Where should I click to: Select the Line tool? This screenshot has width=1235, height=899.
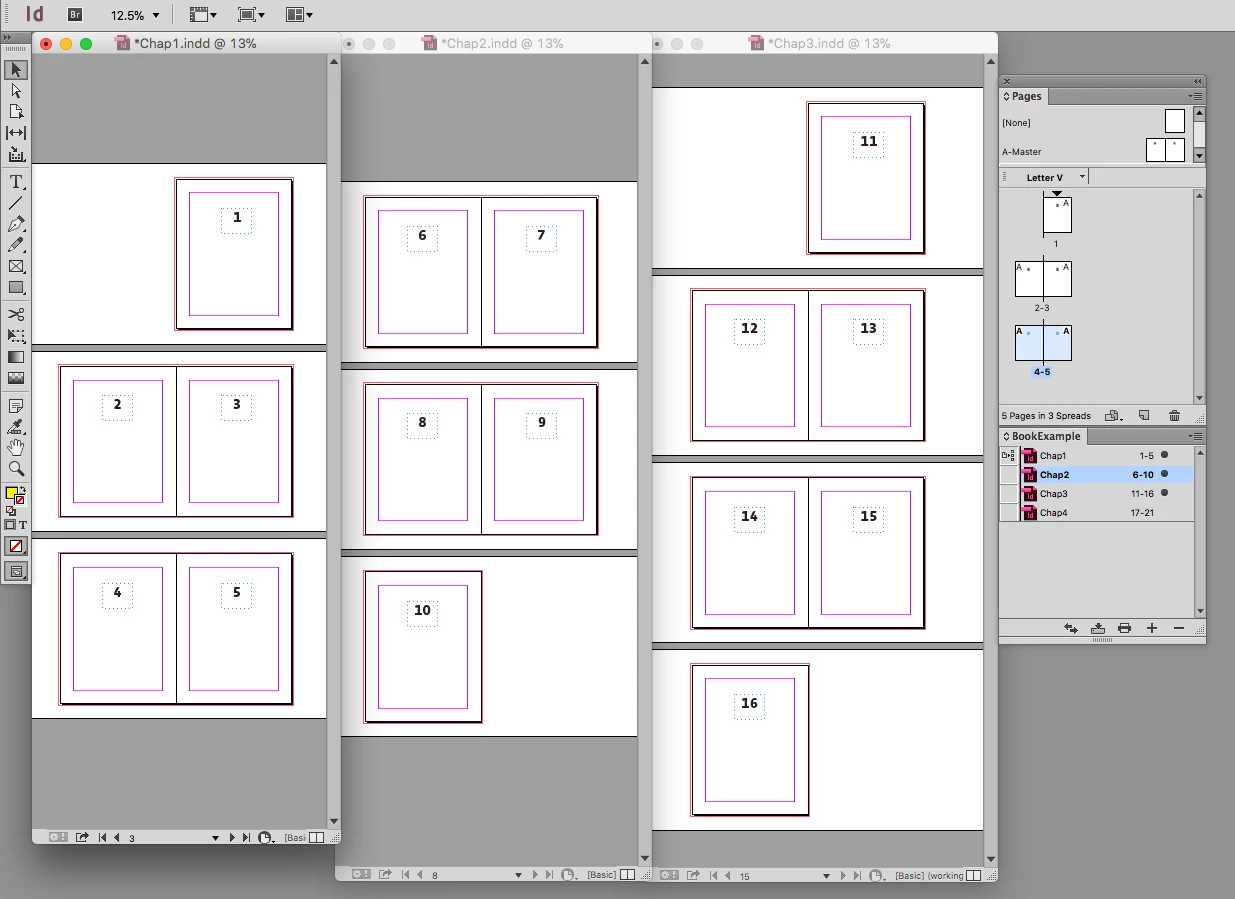point(16,203)
